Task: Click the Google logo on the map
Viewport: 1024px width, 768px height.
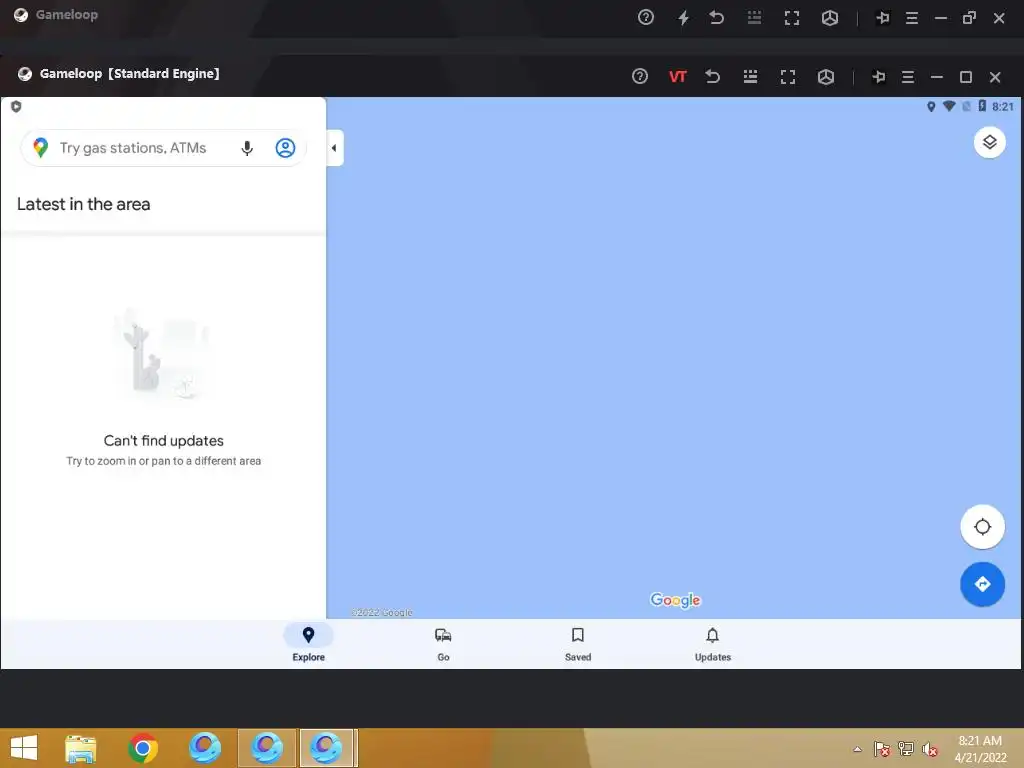Action: coord(675,600)
